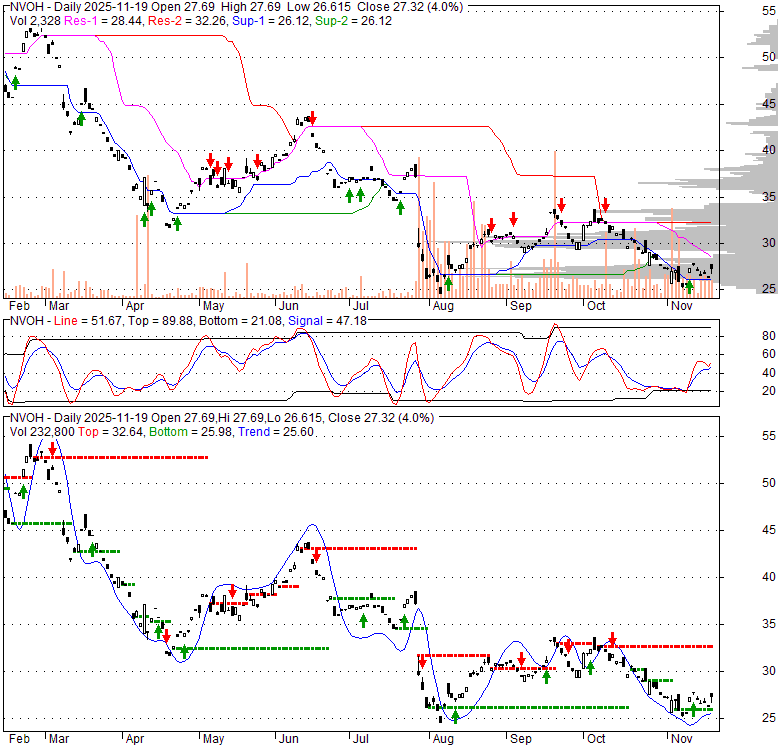Click the green arrow in early August on the bottom chart
Viewport: 780px width, 745px height.
[455, 715]
